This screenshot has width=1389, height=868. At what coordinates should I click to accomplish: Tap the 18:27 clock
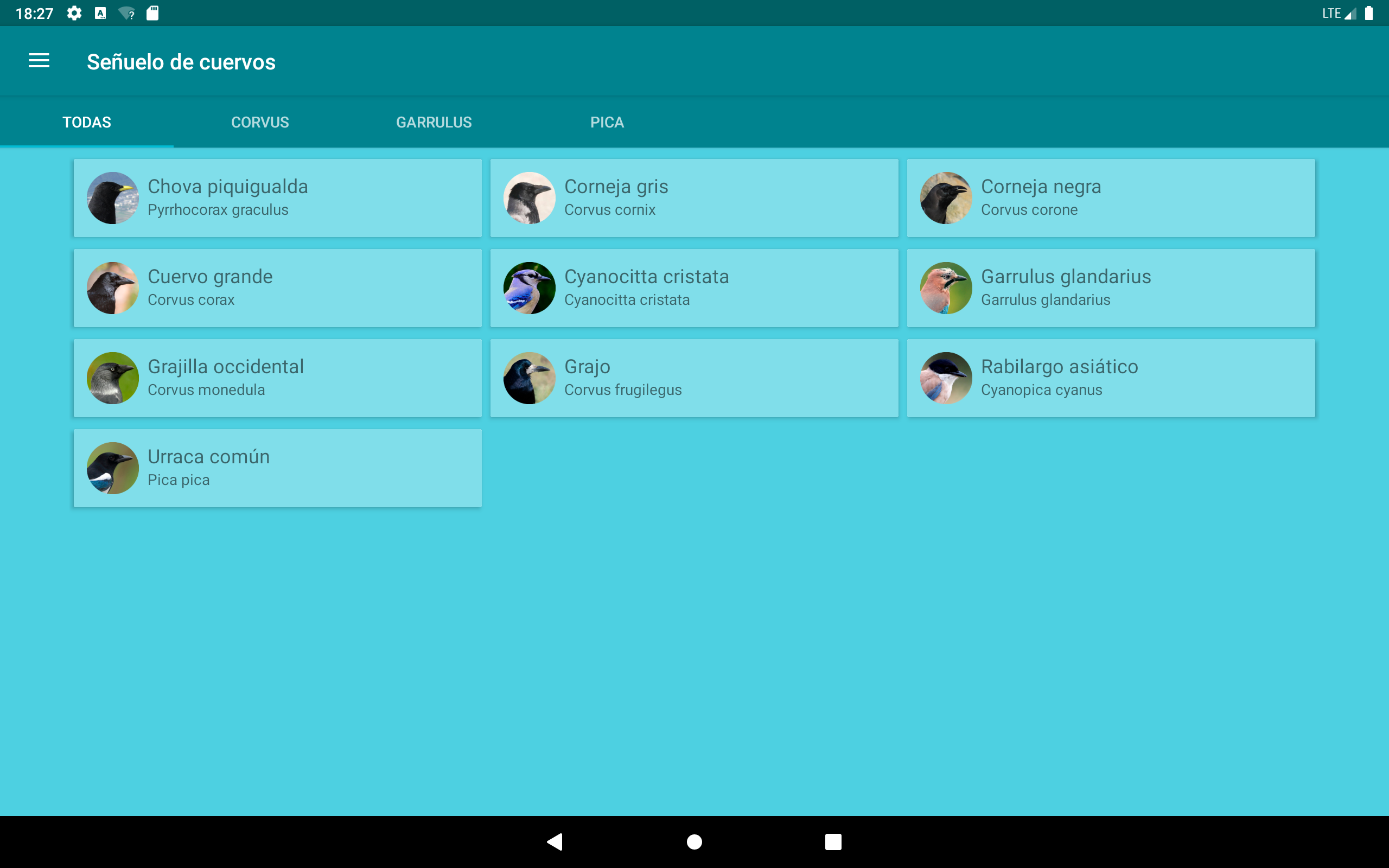point(34,13)
